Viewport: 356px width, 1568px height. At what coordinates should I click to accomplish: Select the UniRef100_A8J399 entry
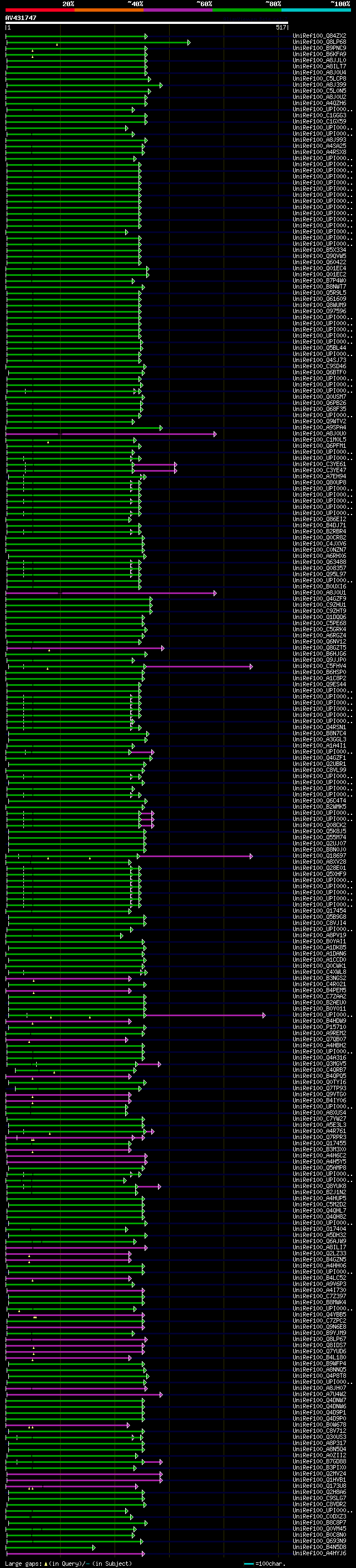click(x=319, y=85)
